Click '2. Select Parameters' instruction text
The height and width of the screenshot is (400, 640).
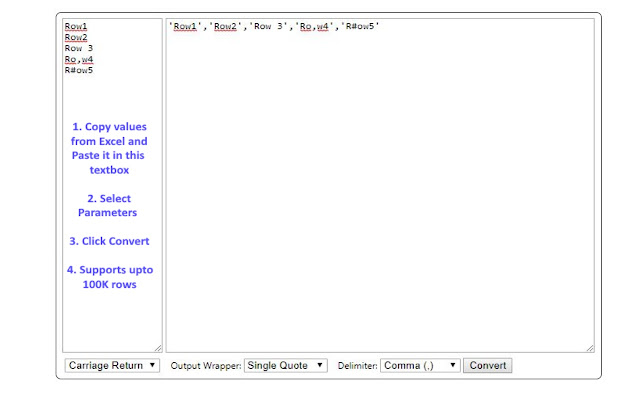[108, 205]
